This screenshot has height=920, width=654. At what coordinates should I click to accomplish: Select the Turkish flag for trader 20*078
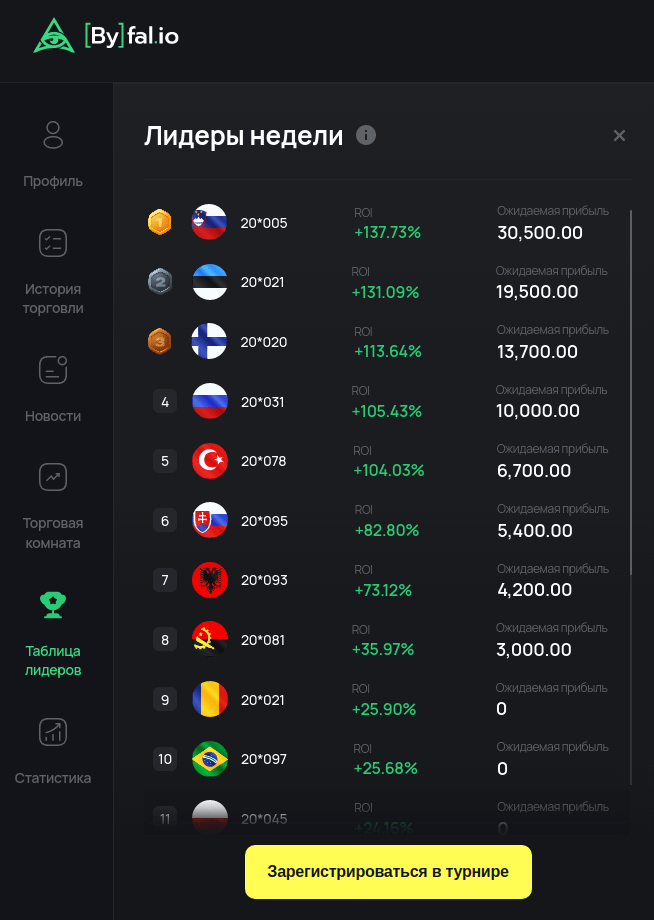pos(210,461)
